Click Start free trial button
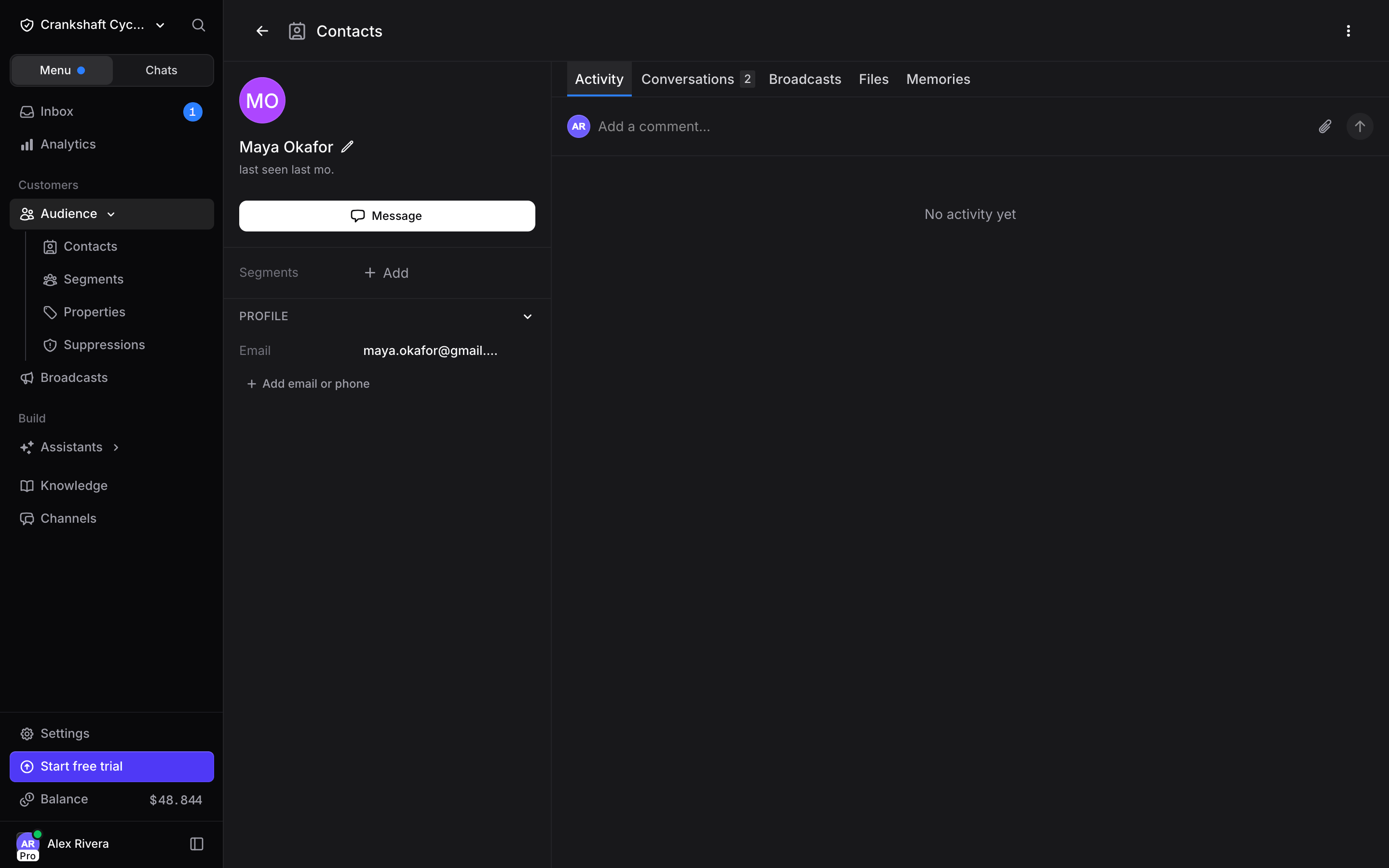 pyautogui.click(x=112, y=766)
